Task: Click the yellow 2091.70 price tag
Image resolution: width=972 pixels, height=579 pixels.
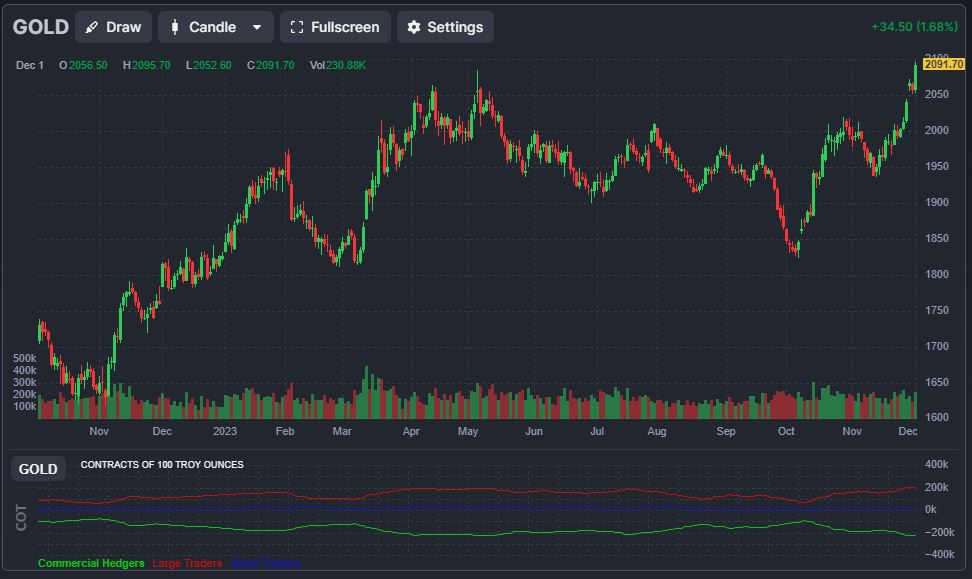Action: (943, 64)
